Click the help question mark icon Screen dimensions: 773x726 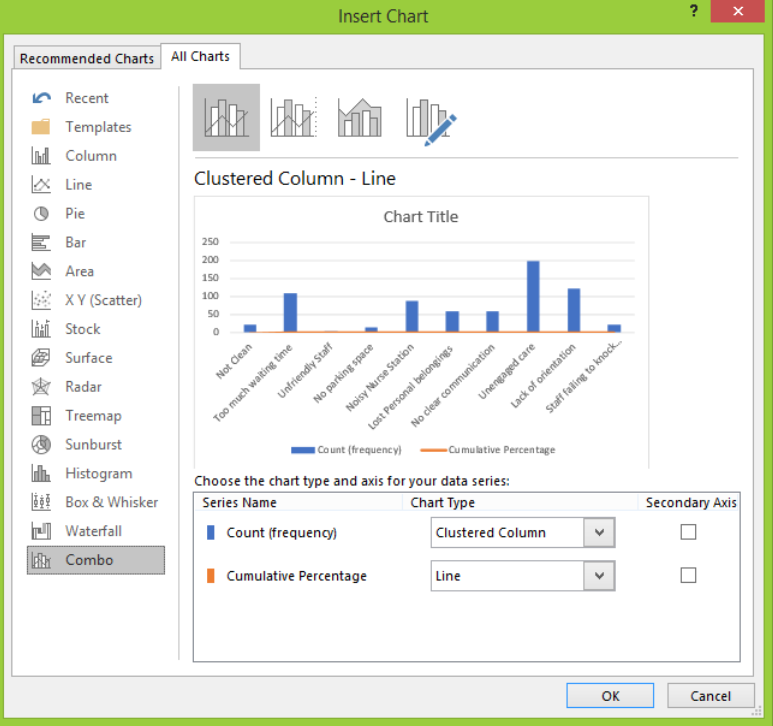(x=694, y=11)
